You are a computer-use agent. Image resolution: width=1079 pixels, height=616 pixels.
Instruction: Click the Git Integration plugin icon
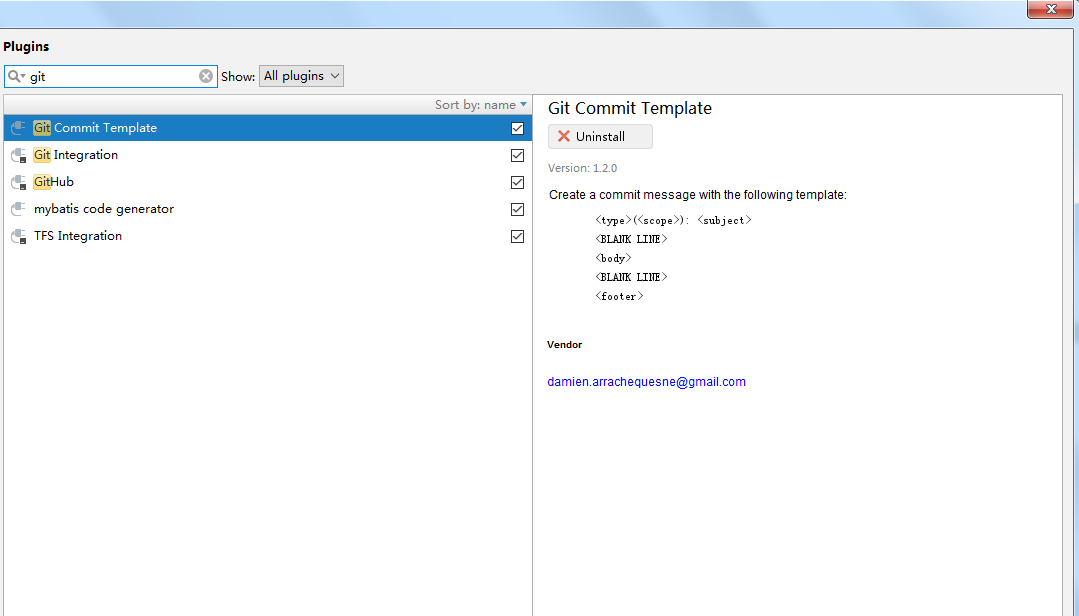18,155
